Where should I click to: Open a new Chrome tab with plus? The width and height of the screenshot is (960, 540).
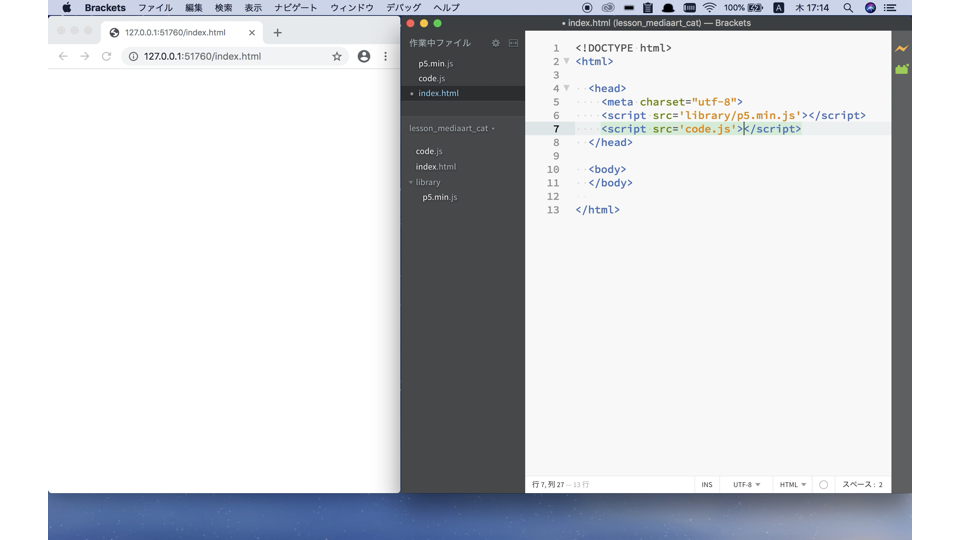(277, 32)
